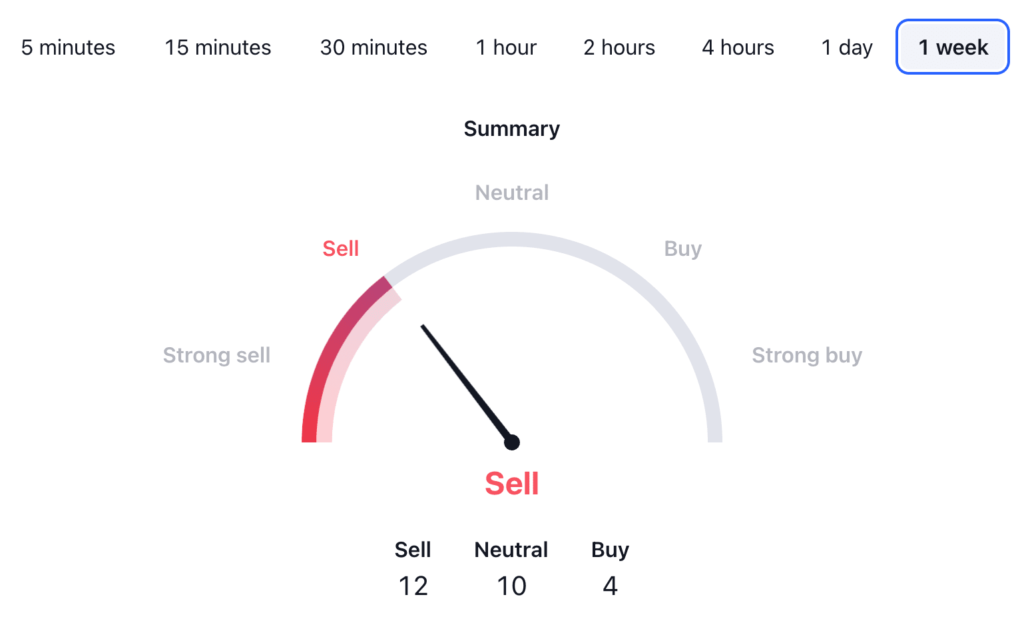Choose the 30 minutes timeframe

click(x=373, y=47)
